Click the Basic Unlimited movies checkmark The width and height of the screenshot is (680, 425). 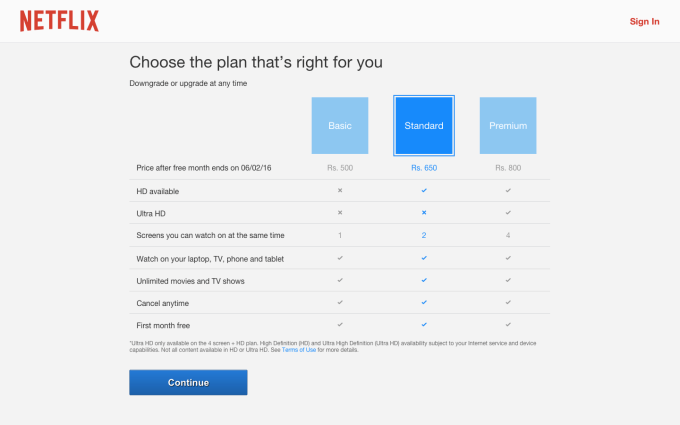click(340, 280)
